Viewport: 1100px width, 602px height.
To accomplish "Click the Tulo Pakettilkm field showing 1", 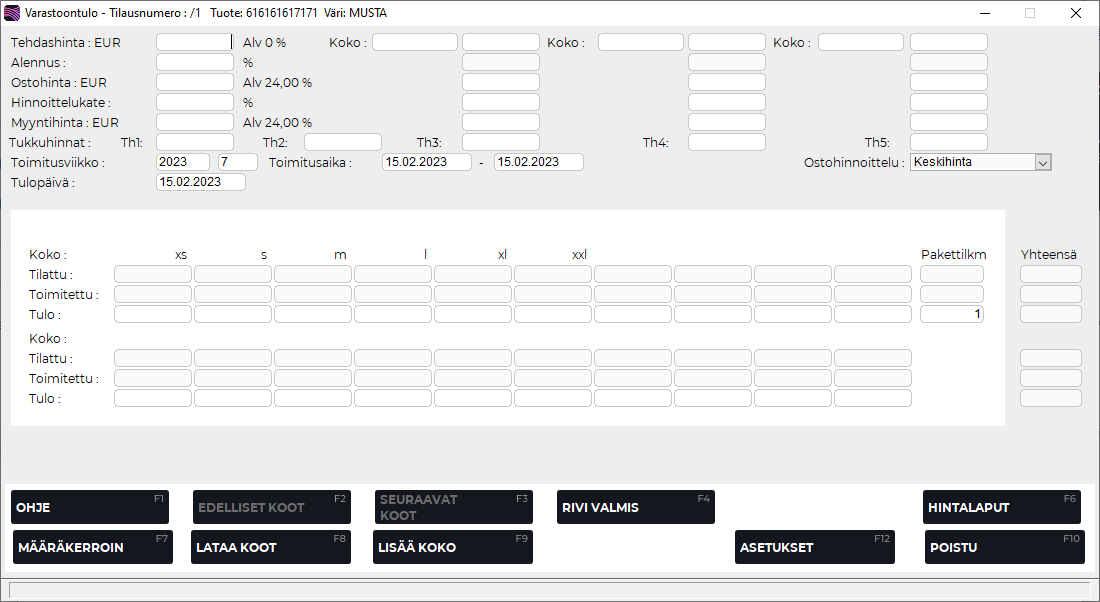I will point(951,314).
